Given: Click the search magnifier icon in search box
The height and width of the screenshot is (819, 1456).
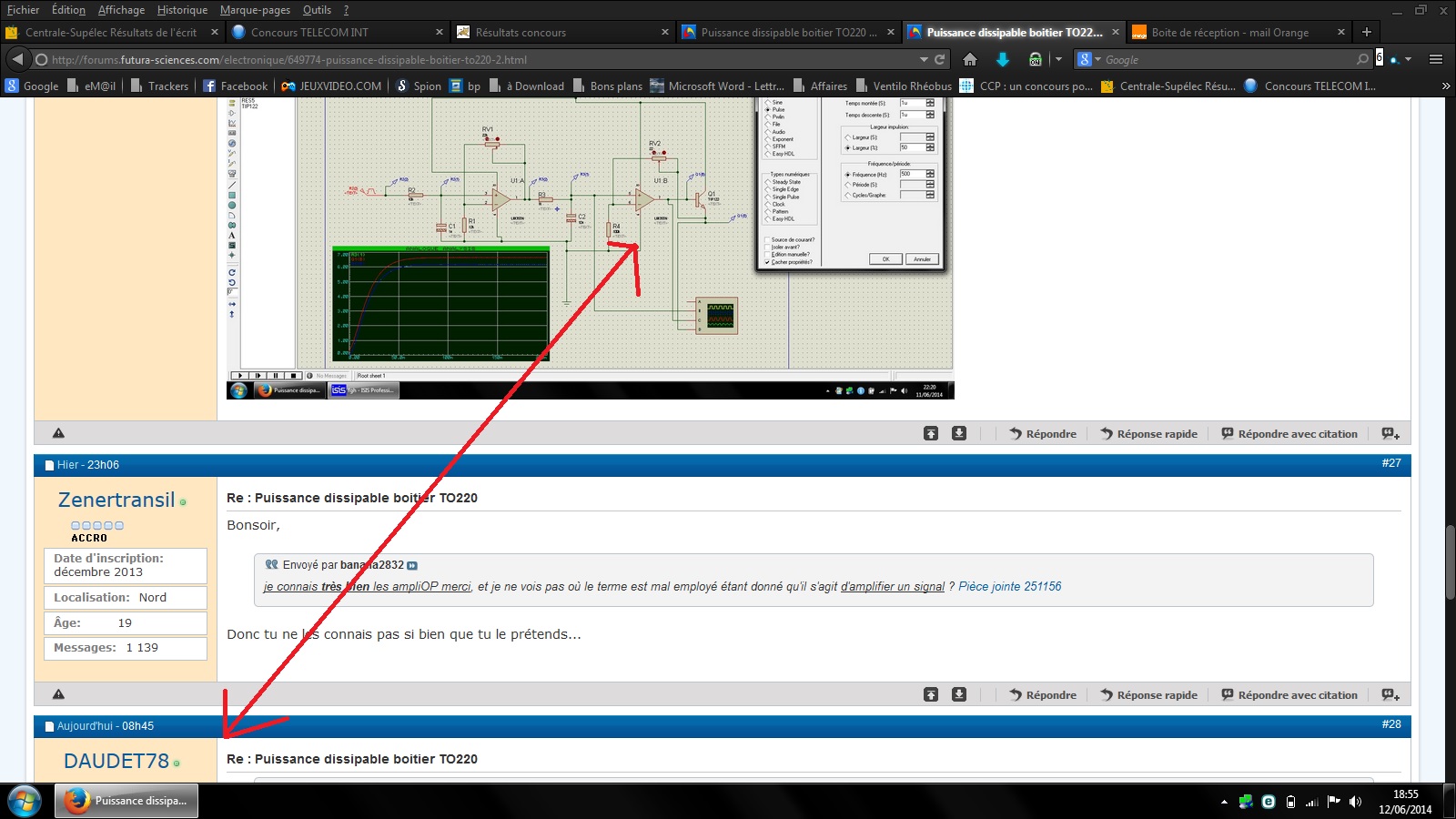Looking at the screenshot, I should tap(1362, 59).
